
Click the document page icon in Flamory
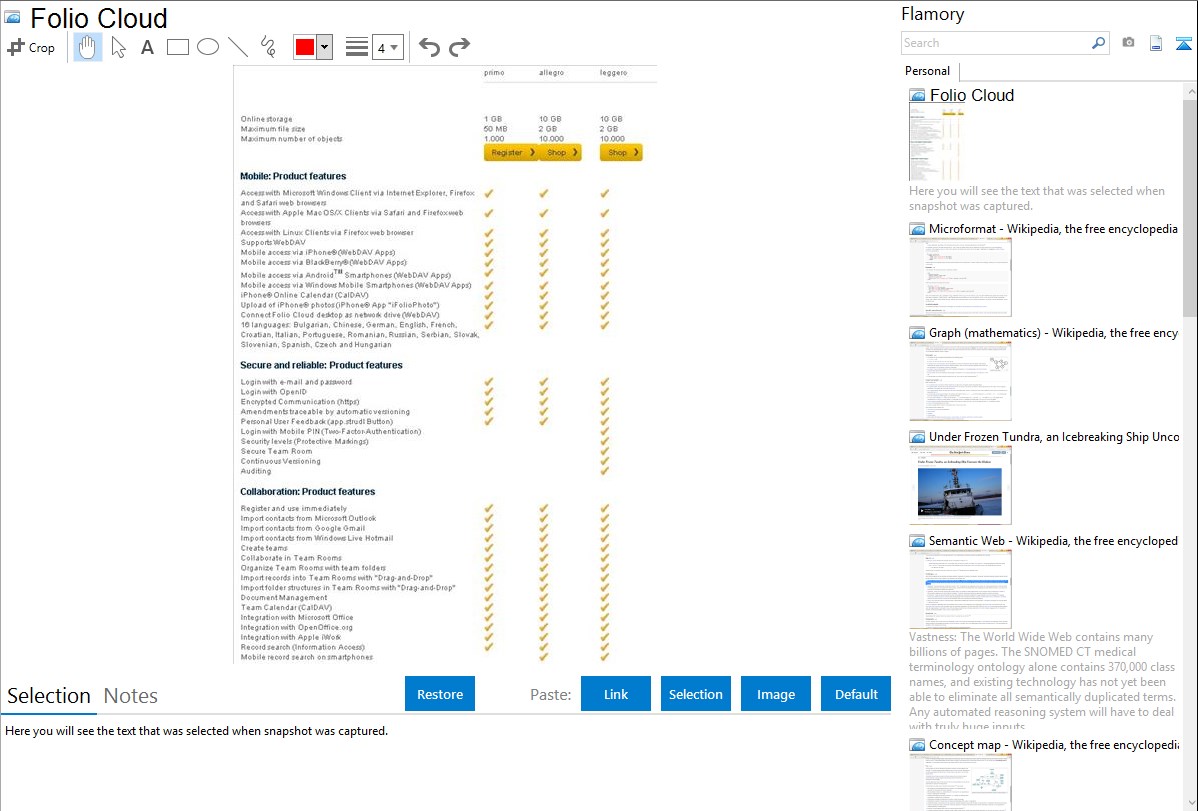coord(1156,43)
